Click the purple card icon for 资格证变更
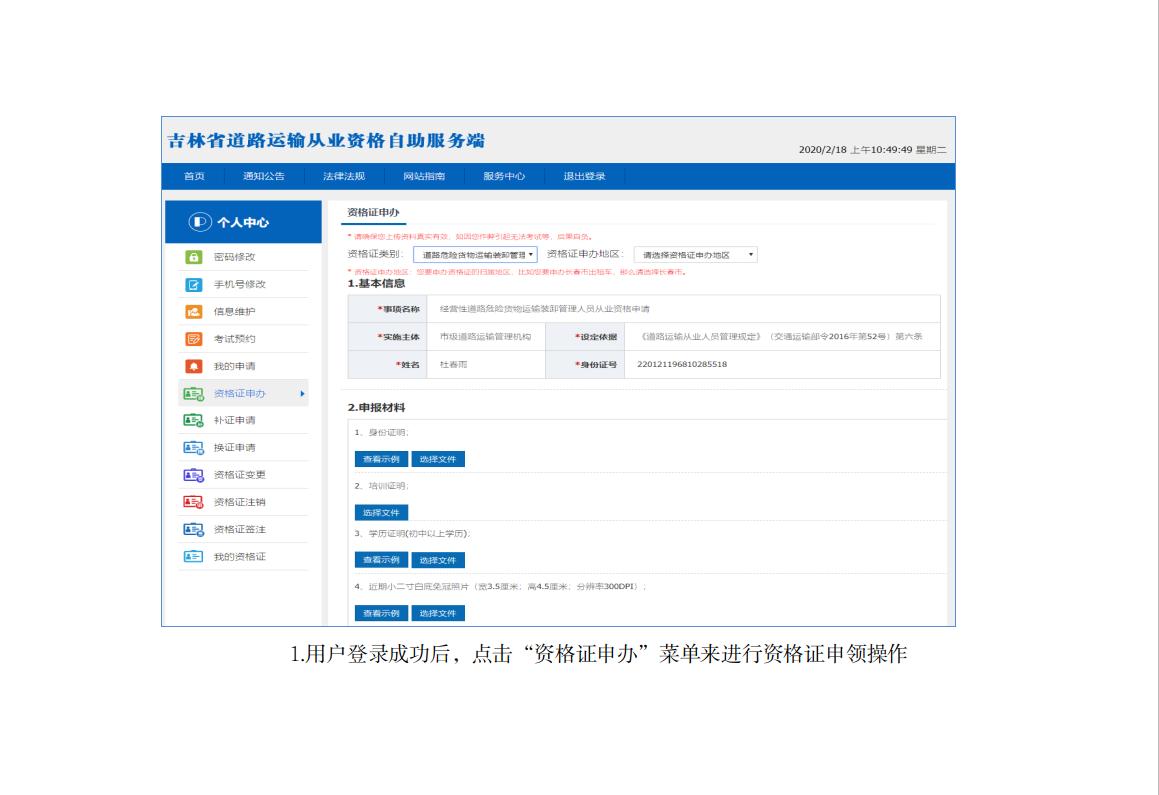Screen dimensions: 1159x795 (194, 475)
